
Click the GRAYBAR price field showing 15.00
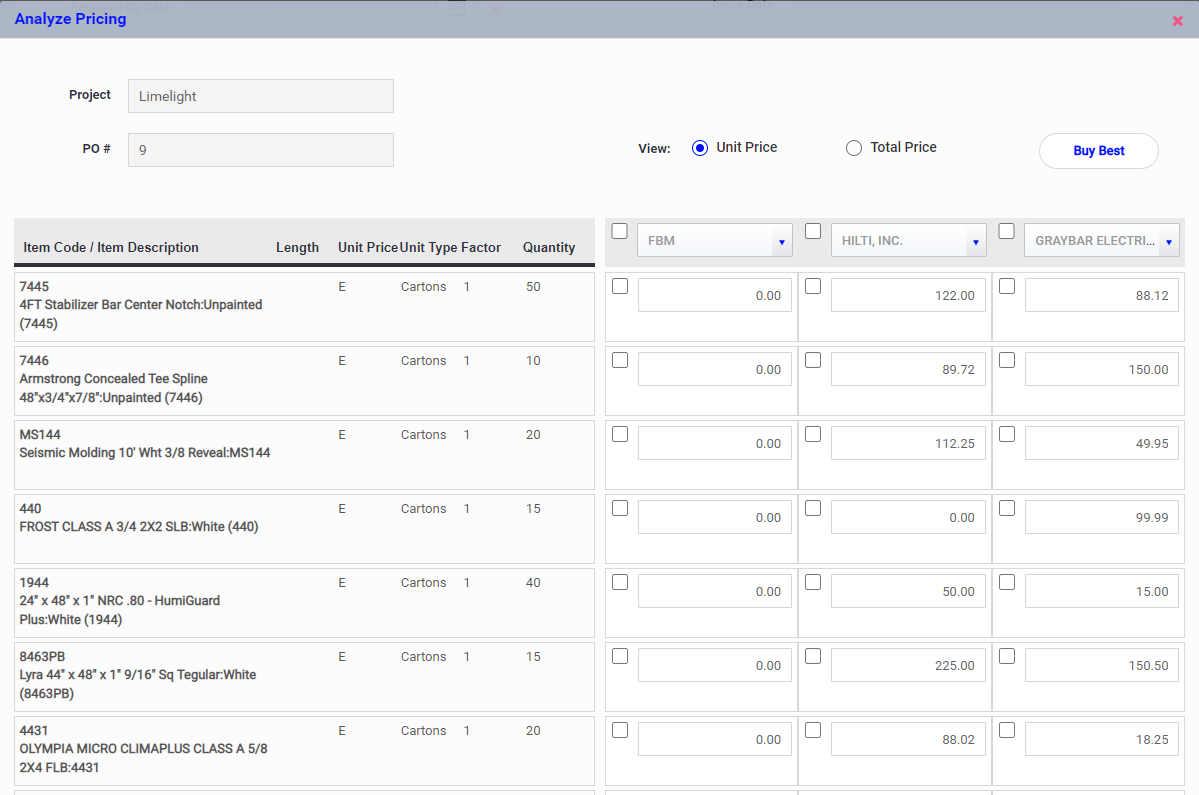pyautogui.click(x=1102, y=592)
